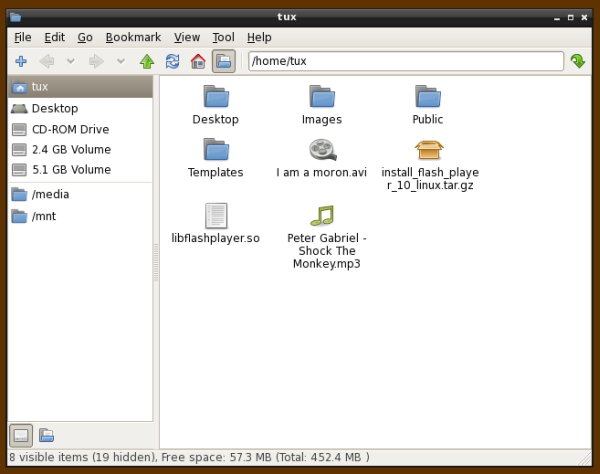Screen dimensions: 600x474
Task: Click the /home/tux address field
Action: [405, 62]
